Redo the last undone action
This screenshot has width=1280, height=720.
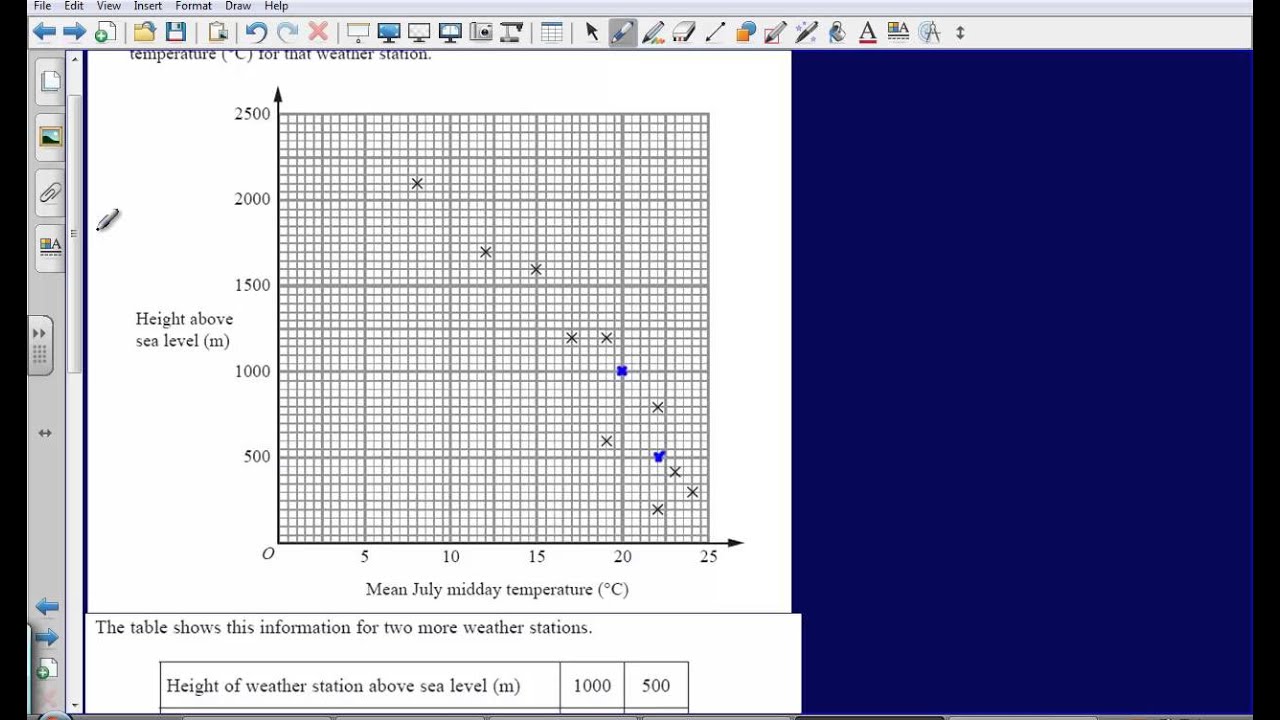pos(287,32)
